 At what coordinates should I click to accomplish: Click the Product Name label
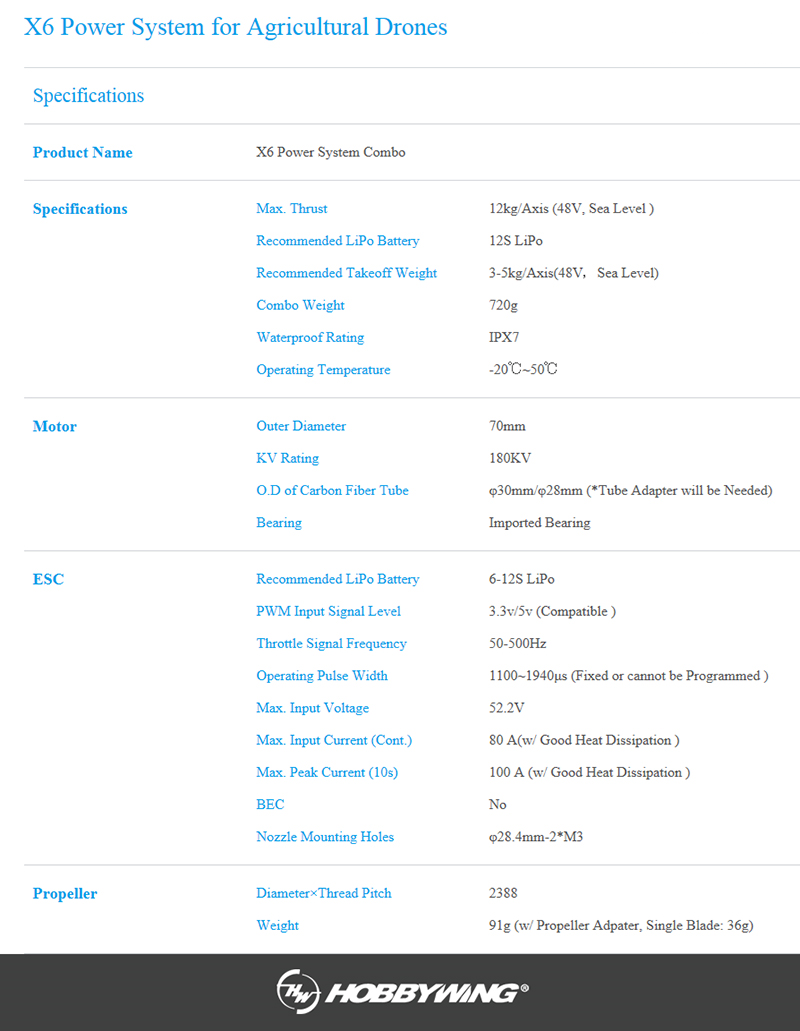83,153
